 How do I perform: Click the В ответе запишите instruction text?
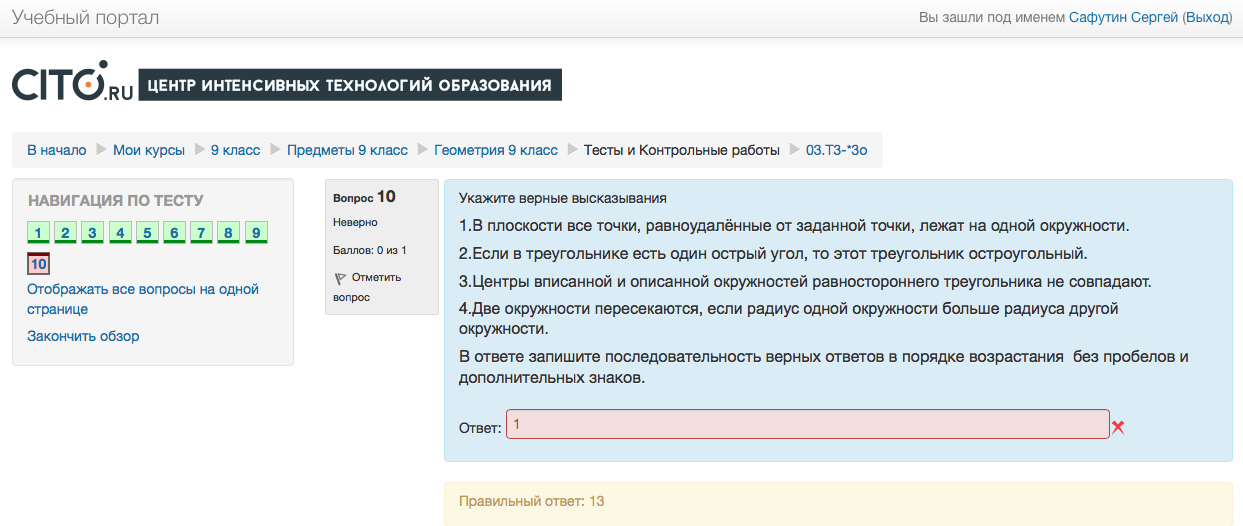click(x=823, y=368)
